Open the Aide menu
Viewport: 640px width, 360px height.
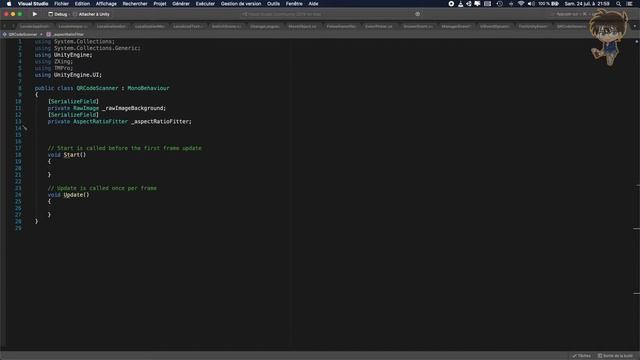click(313, 4)
